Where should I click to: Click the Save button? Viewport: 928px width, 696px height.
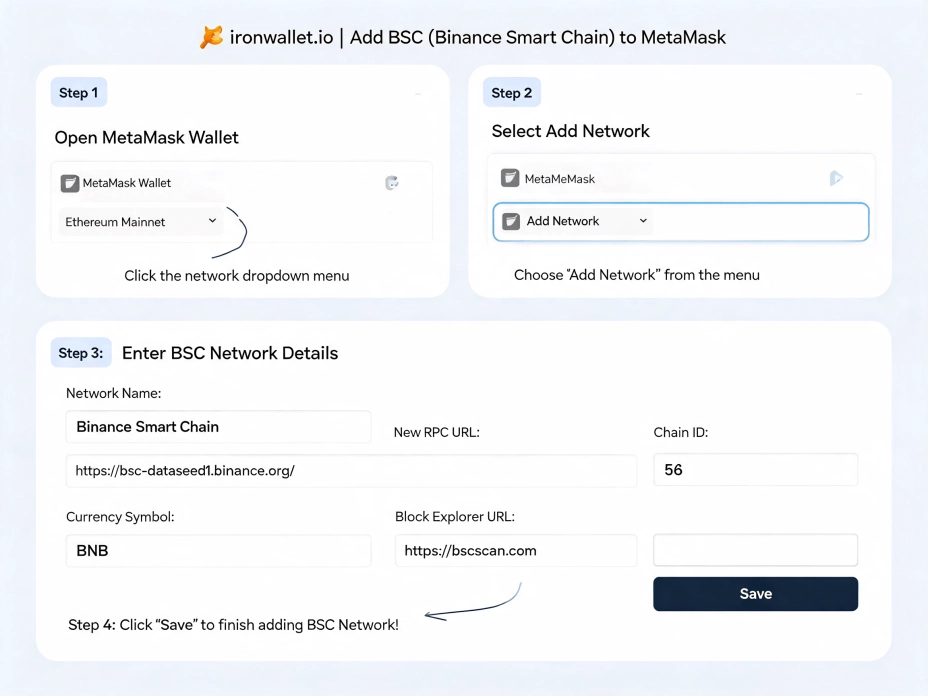pyautogui.click(x=756, y=594)
